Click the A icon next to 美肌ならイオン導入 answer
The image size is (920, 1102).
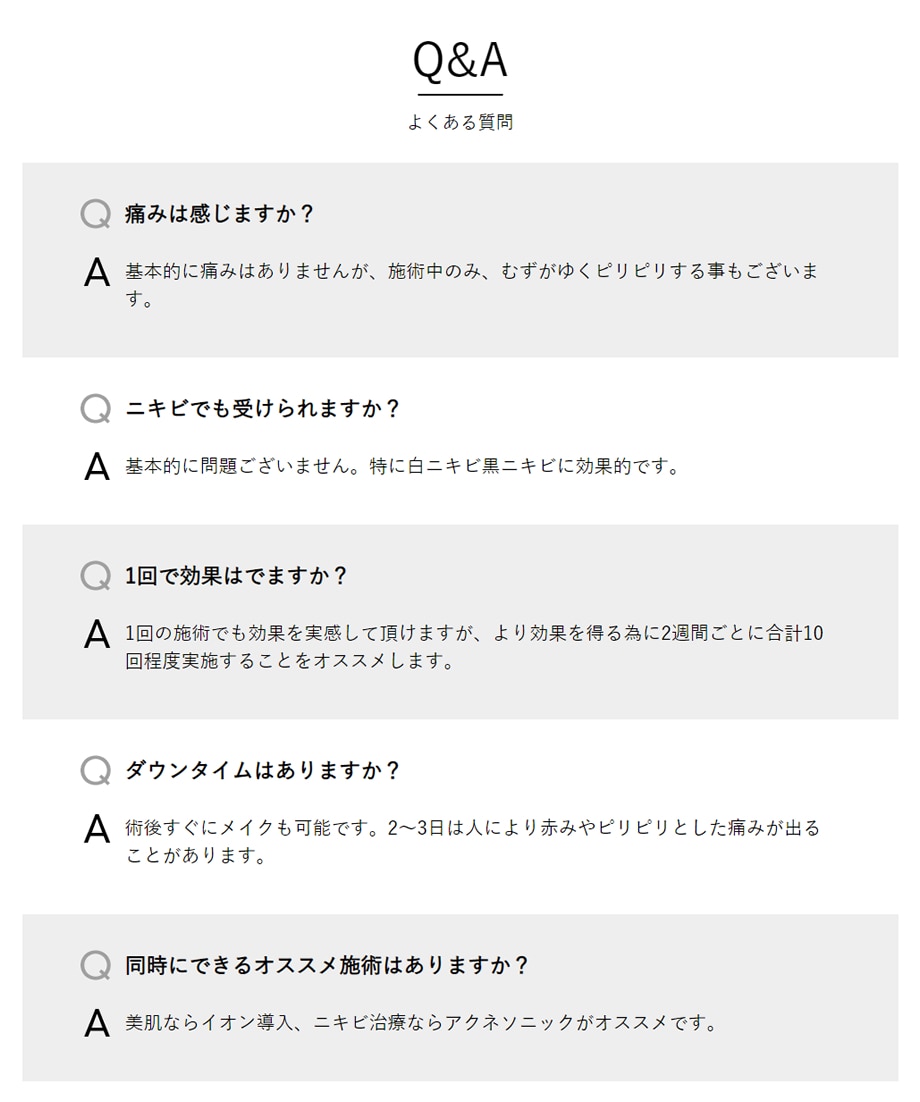[x=96, y=1023]
